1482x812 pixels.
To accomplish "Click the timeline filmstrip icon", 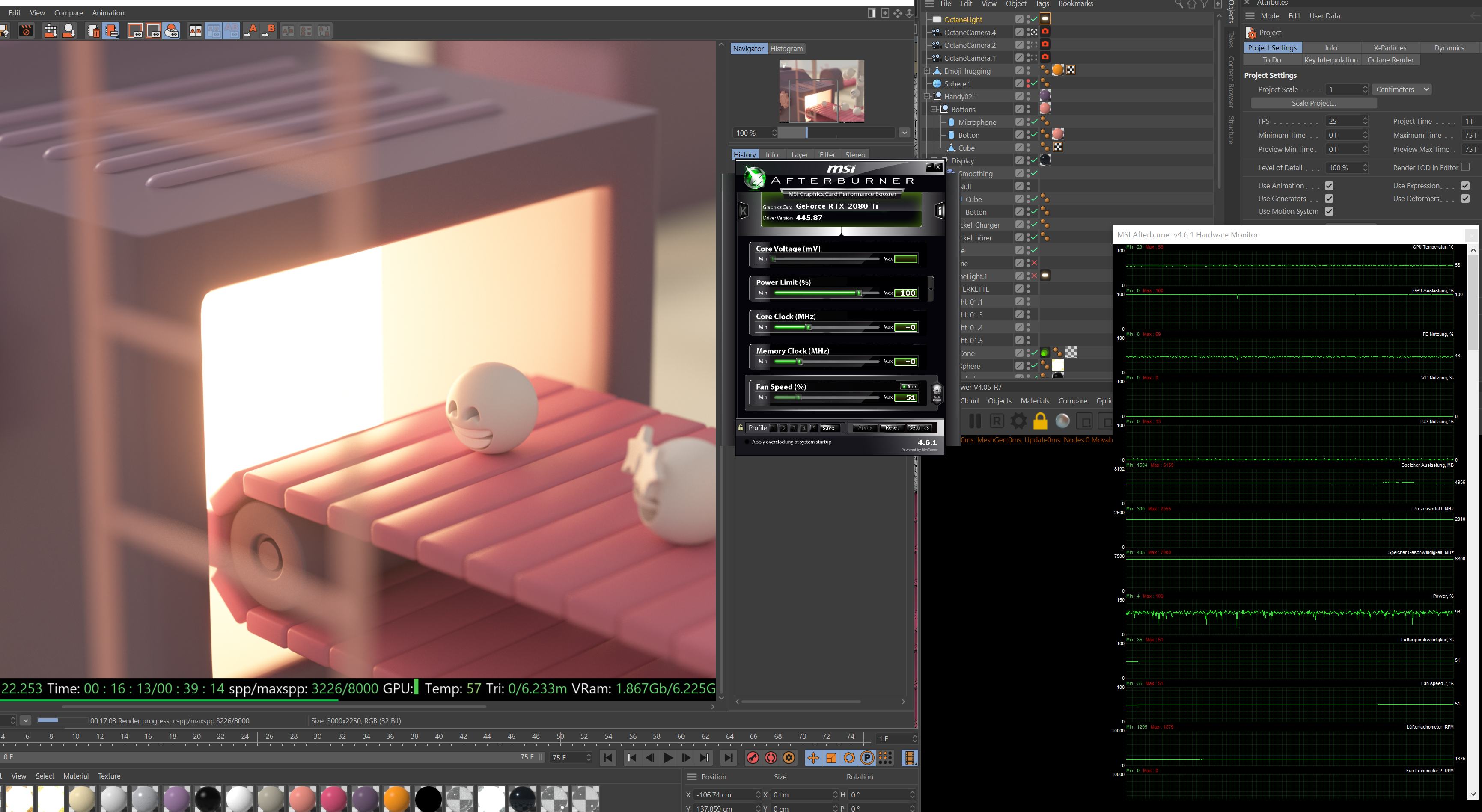I will click(x=910, y=758).
